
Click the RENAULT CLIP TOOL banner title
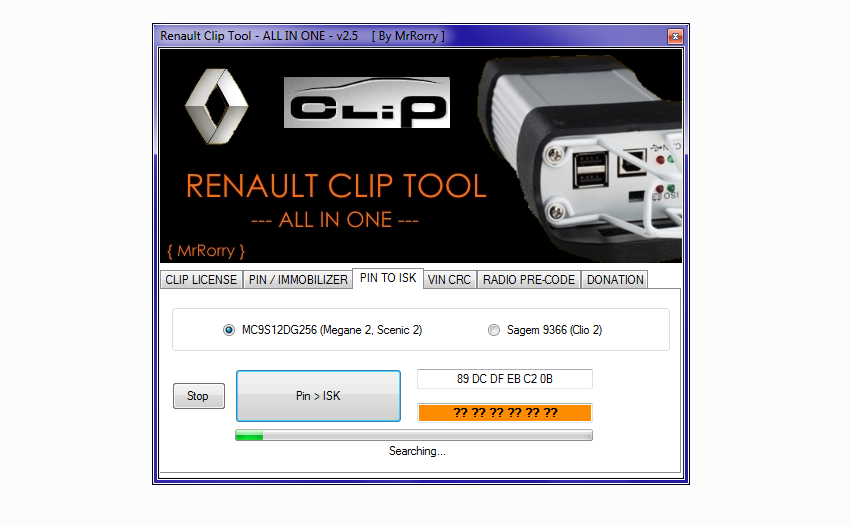tap(336, 186)
